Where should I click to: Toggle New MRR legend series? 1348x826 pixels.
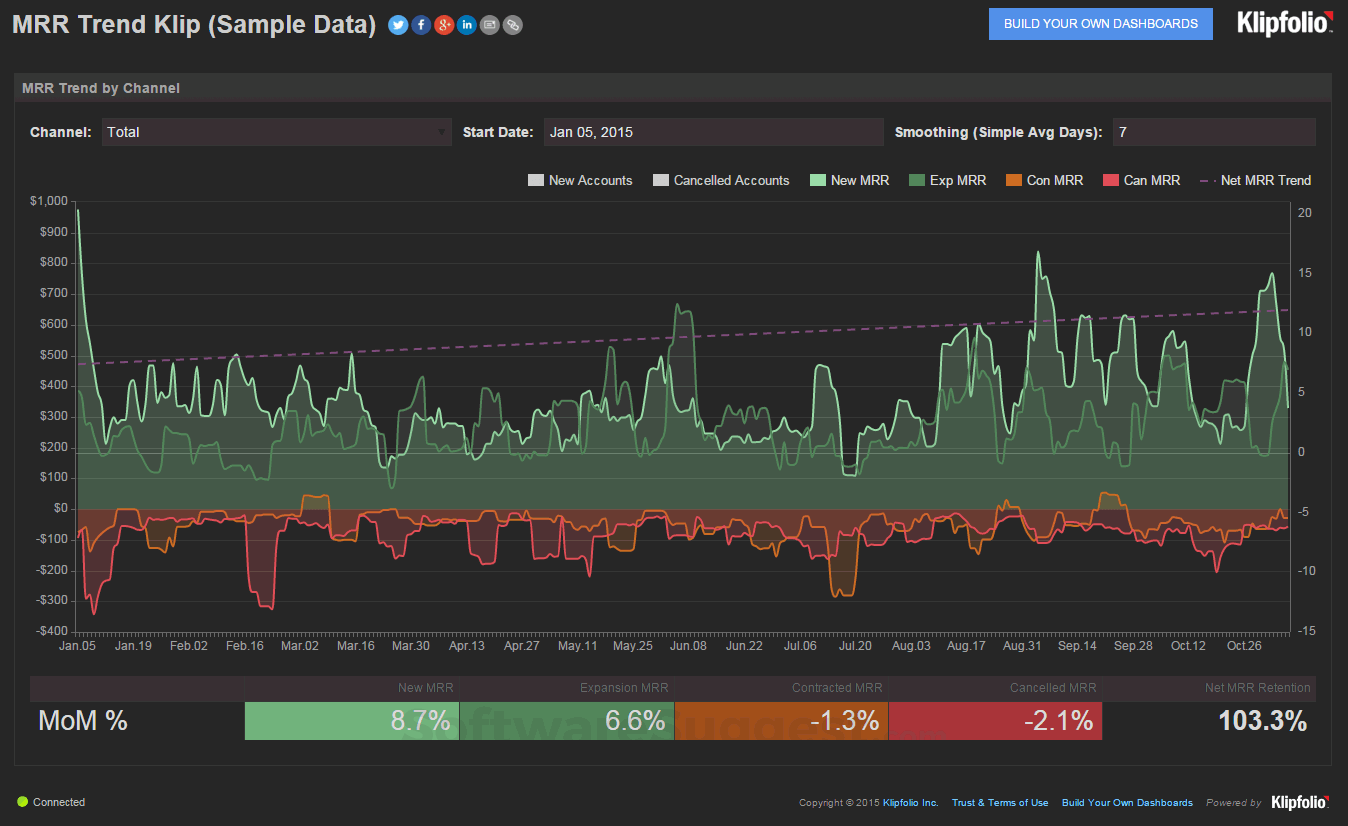(849, 181)
